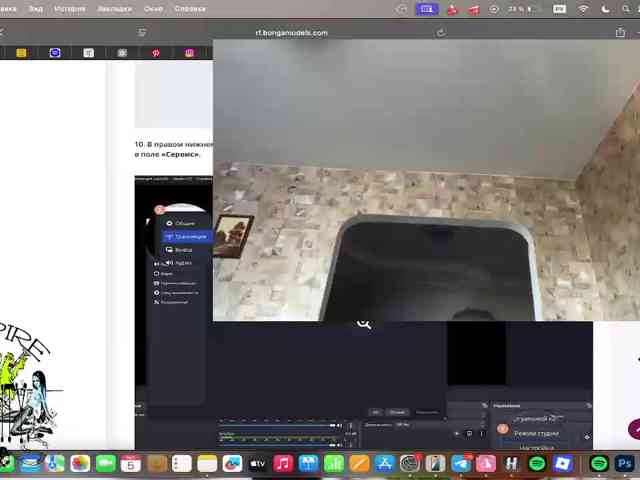The image size is (640, 480).
Task: Open the Music app in dock
Action: [283, 464]
